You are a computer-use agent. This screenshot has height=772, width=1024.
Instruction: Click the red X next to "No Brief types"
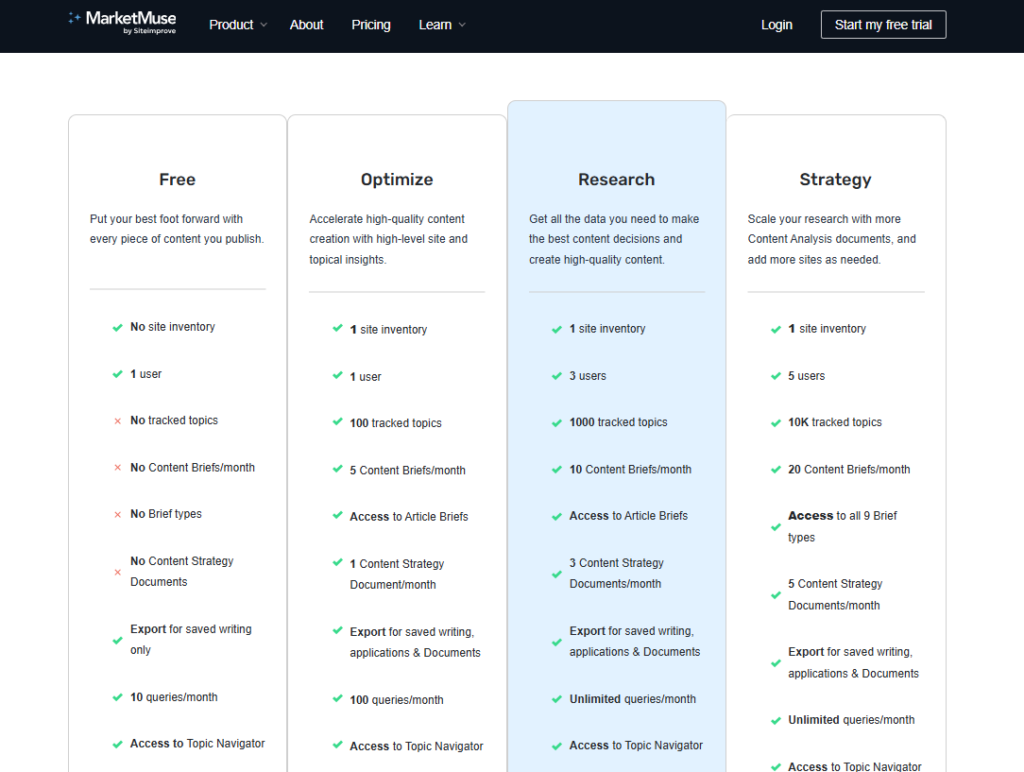tap(116, 514)
